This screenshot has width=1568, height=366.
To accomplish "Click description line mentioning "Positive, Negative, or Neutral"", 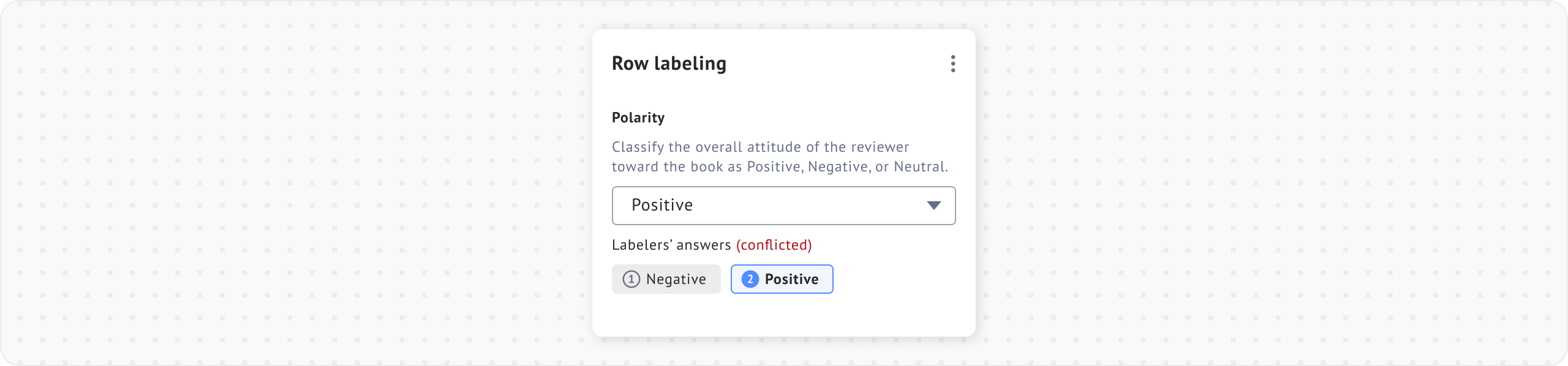I will coord(780,166).
